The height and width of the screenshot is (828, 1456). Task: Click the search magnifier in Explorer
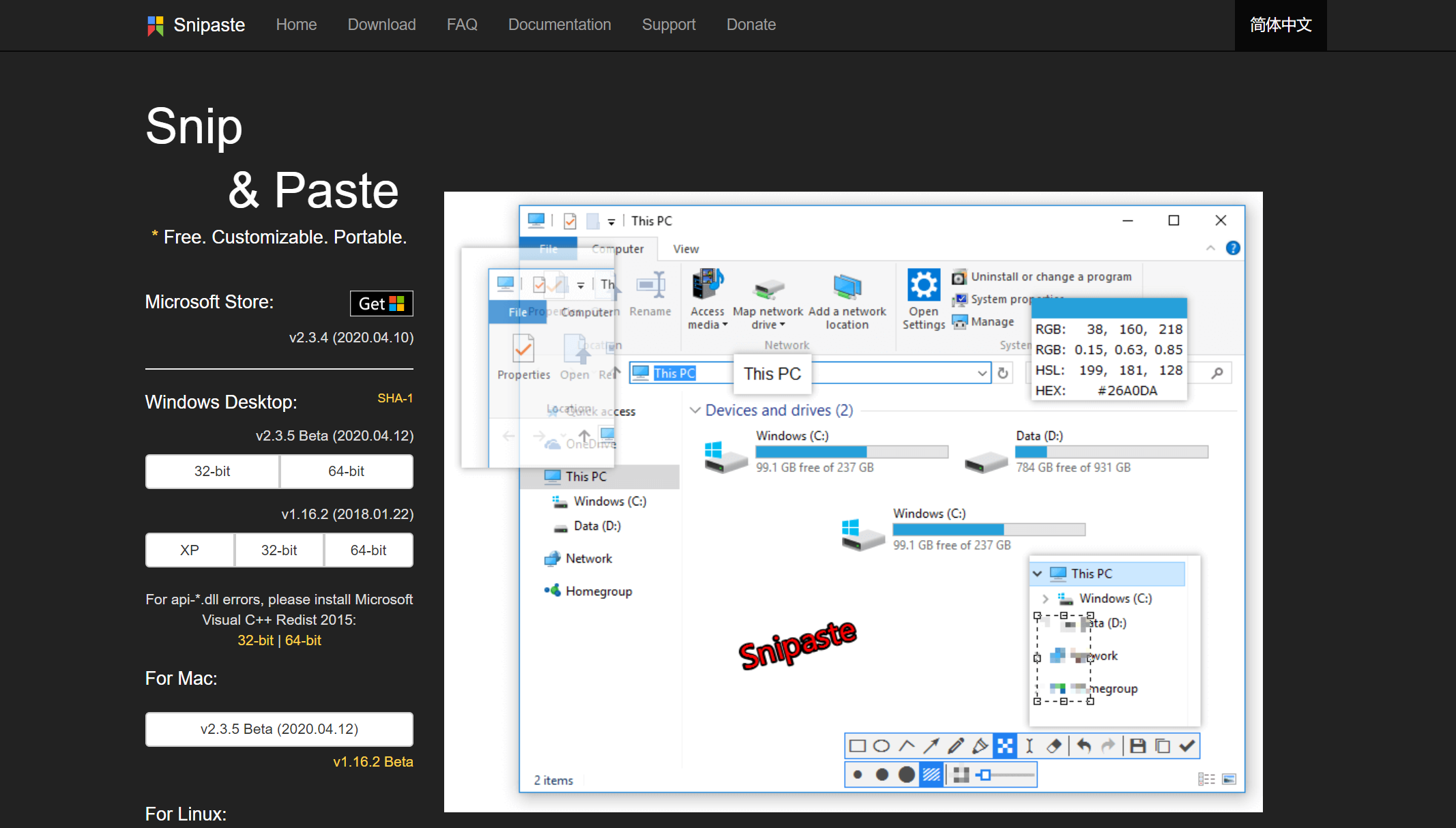pyautogui.click(x=1217, y=373)
